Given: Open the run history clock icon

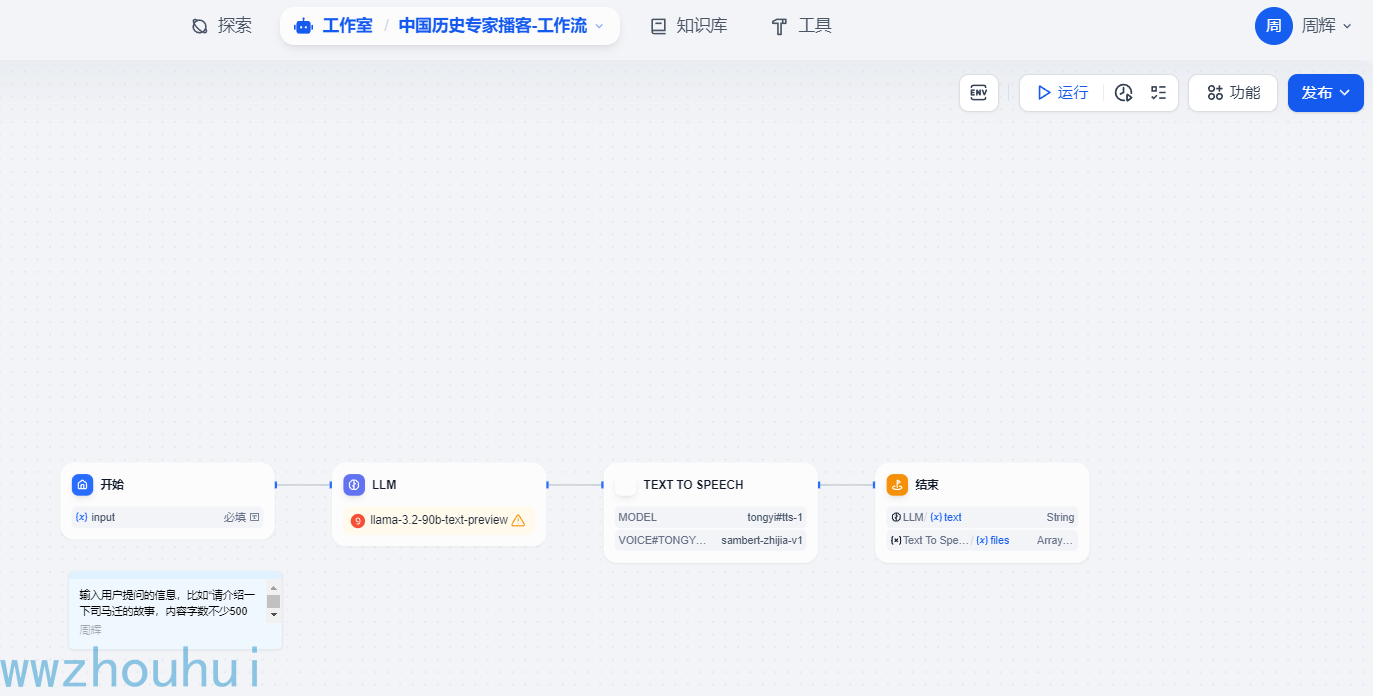Looking at the screenshot, I should pos(1124,93).
